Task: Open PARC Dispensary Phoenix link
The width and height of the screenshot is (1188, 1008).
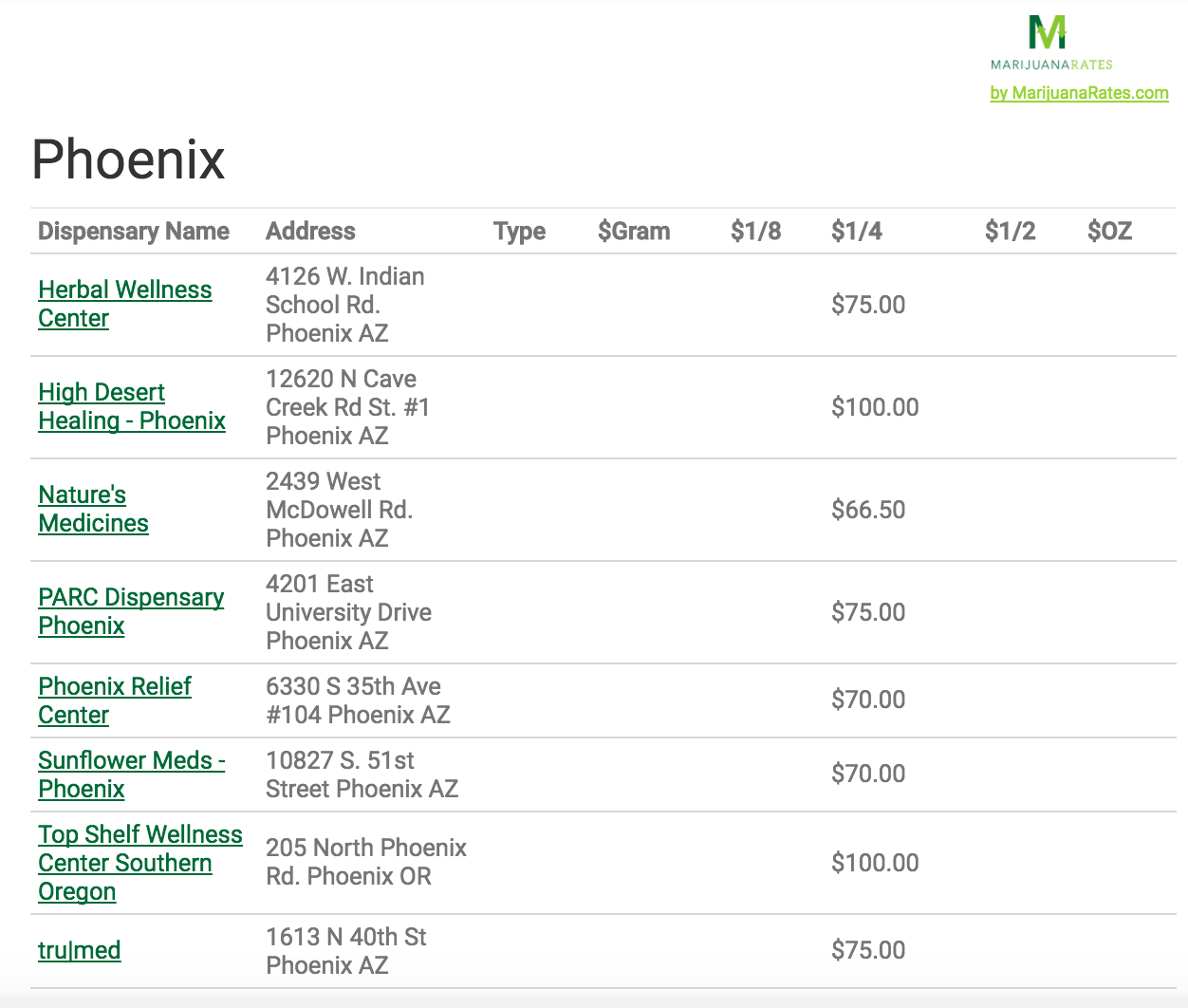Action: tap(131, 611)
